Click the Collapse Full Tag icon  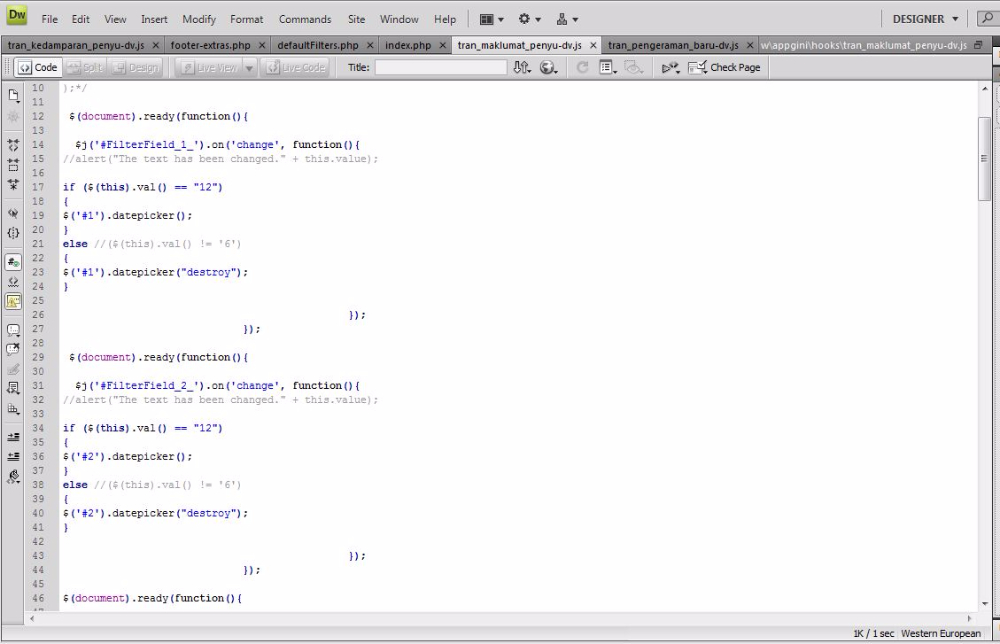(x=13, y=145)
